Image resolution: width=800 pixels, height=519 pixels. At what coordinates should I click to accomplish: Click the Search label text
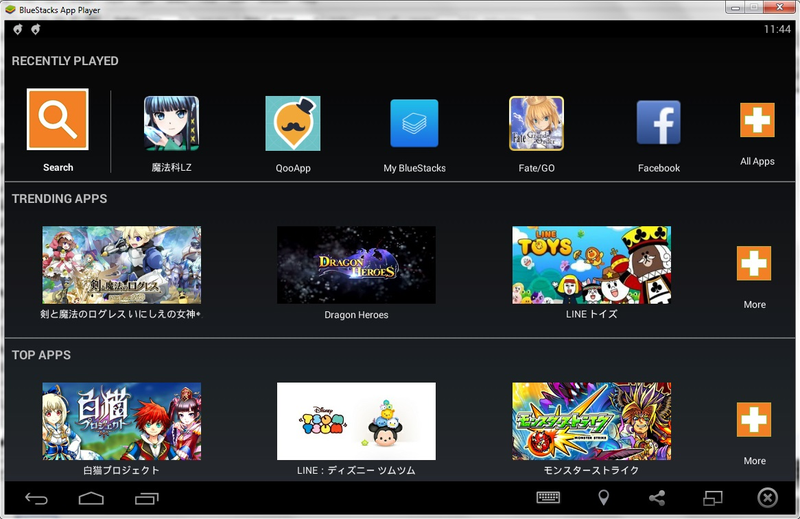[x=58, y=167]
